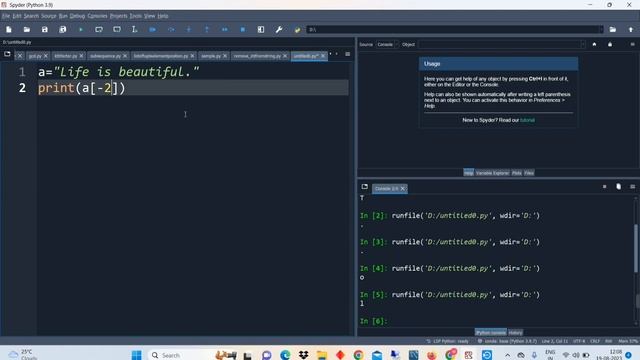Open the Source menu
640x360 pixels.
coord(49,16)
